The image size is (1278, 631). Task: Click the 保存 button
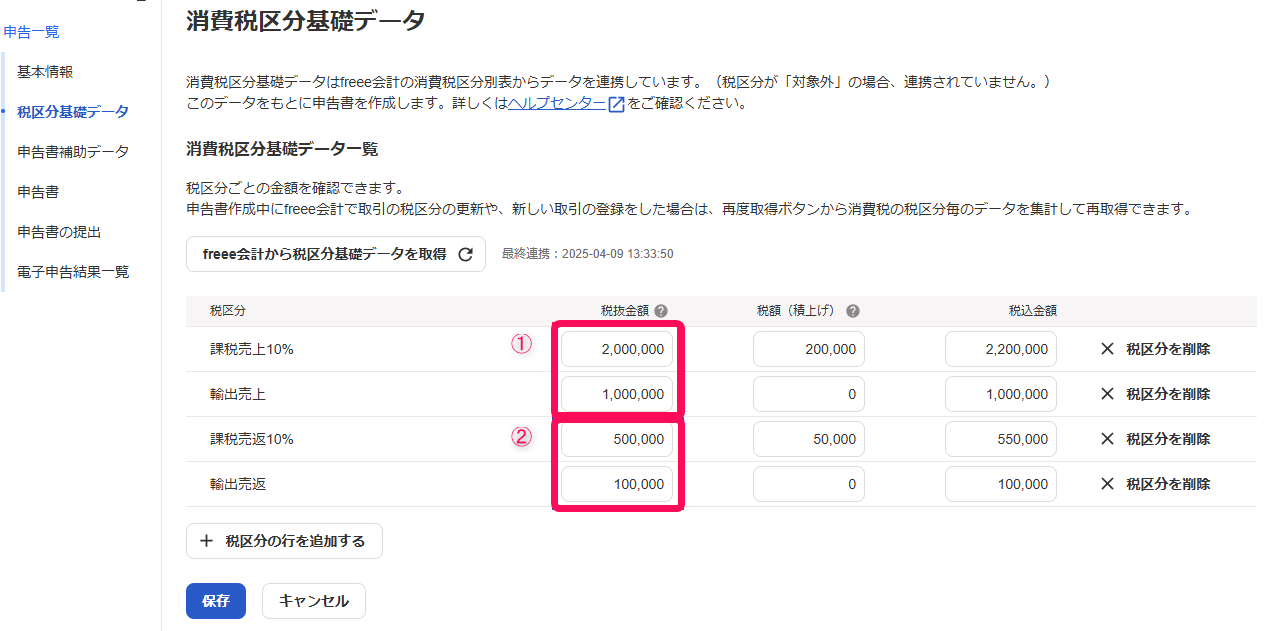pyautogui.click(x=216, y=601)
